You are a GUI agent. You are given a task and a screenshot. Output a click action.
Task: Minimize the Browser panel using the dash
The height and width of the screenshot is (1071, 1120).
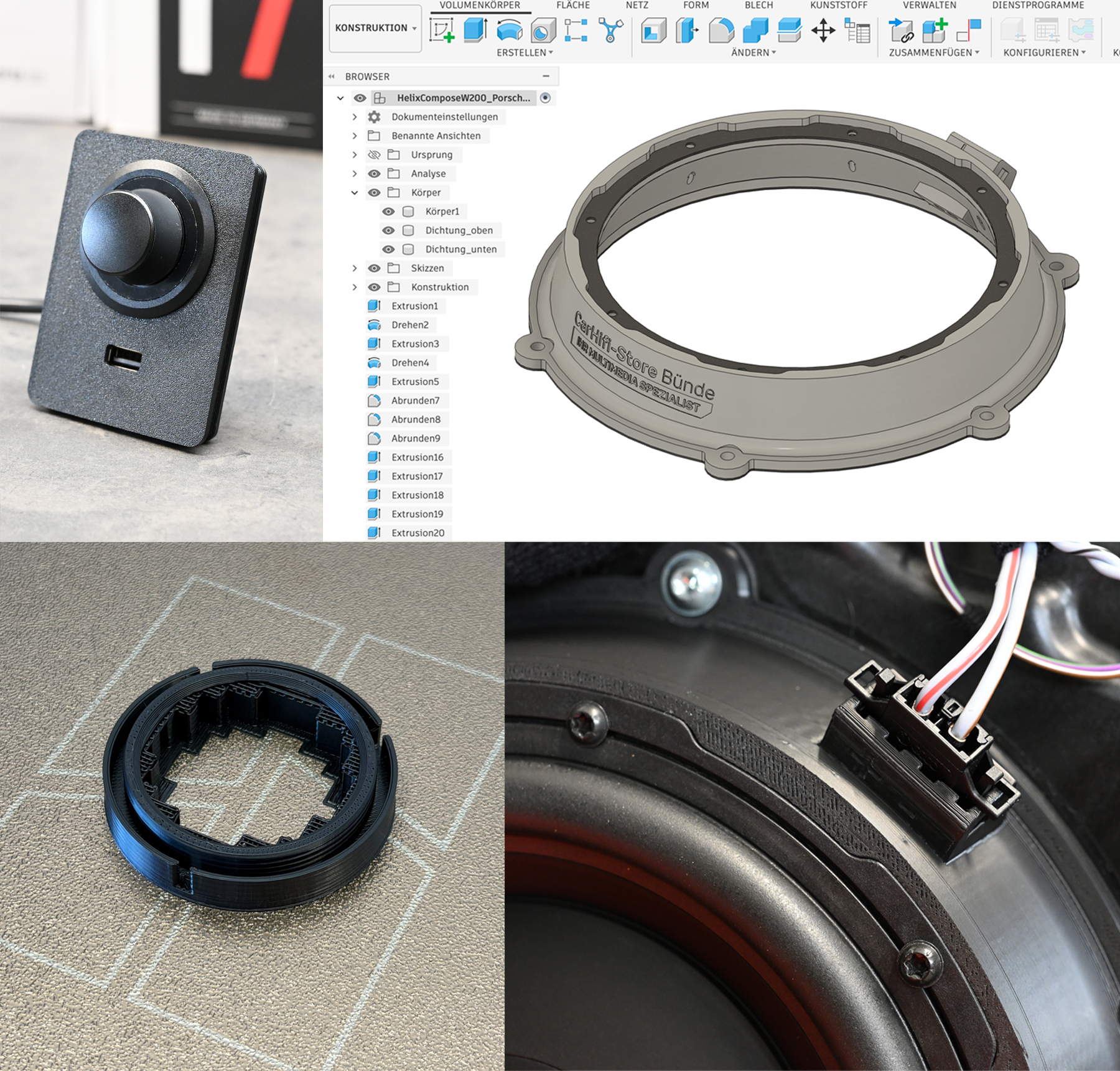[546, 76]
